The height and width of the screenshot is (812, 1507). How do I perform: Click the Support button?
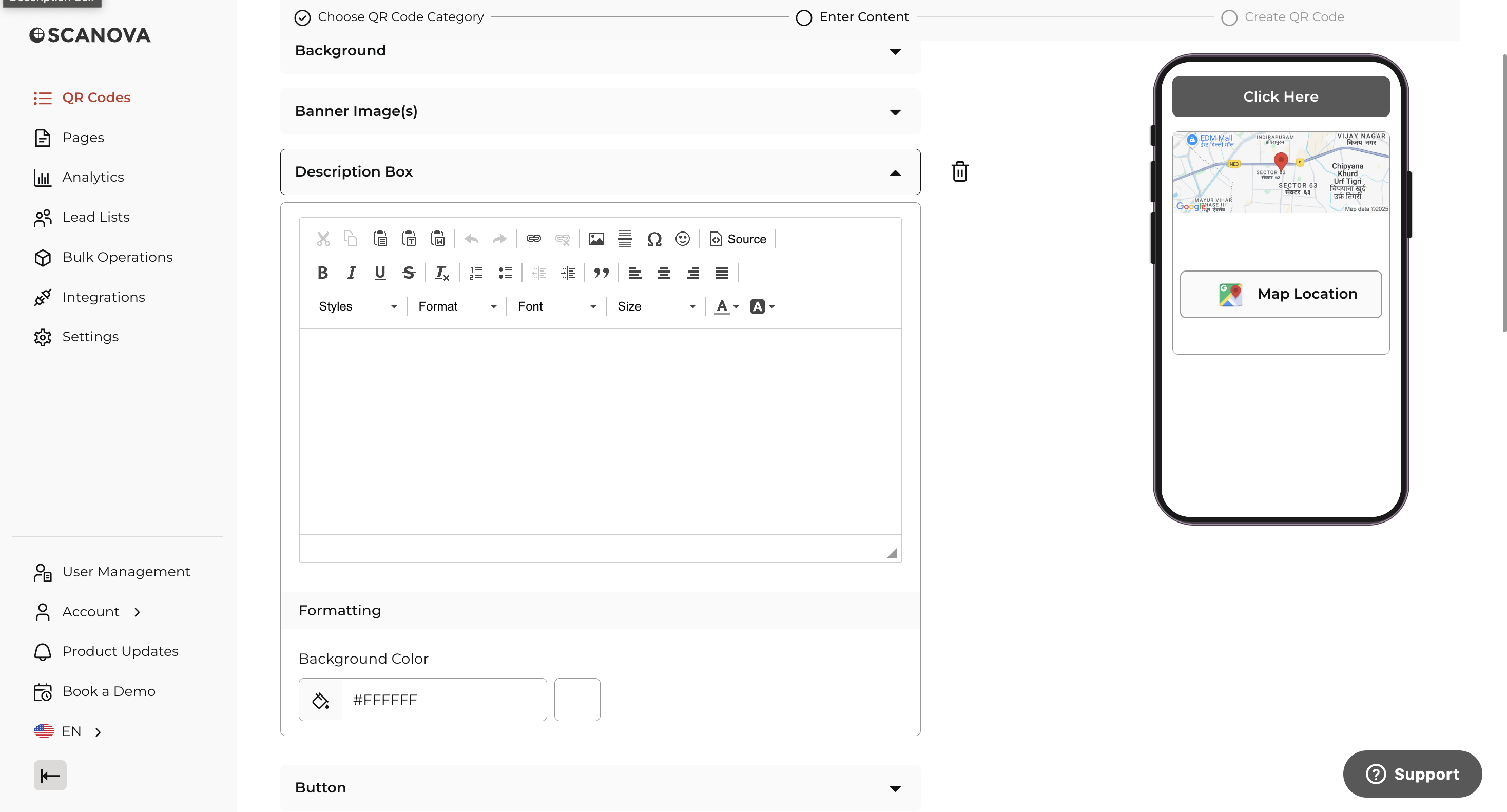coord(1412,774)
